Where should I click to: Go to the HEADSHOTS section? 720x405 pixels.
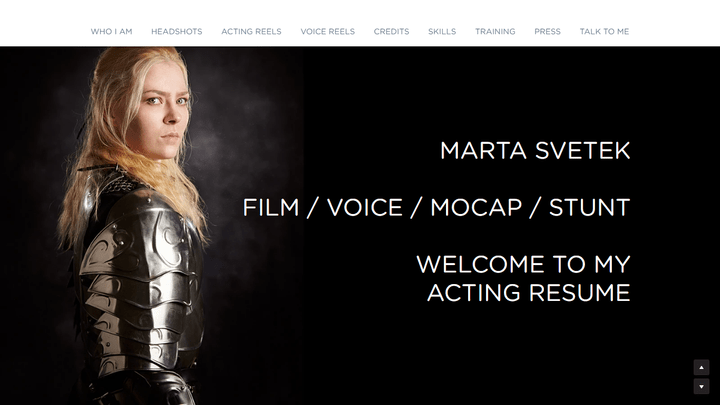click(x=177, y=32)
